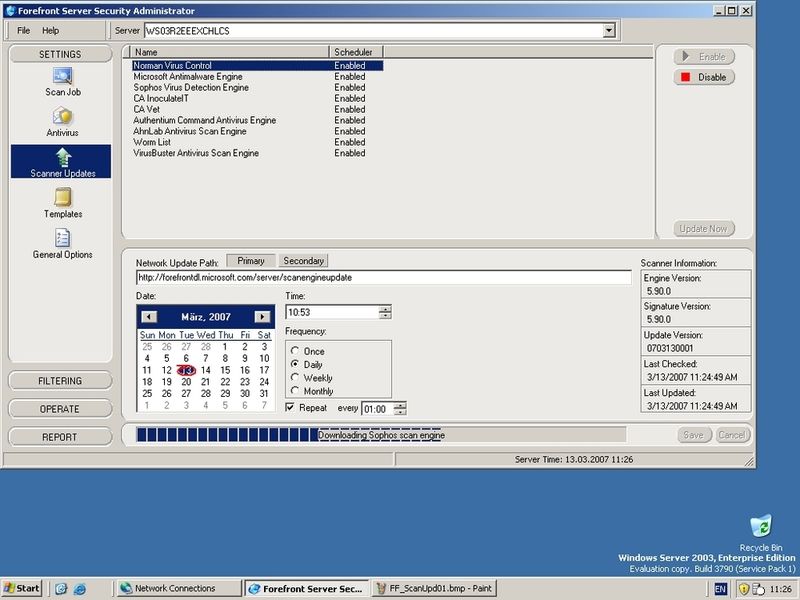
Task: Click the Update Now button
Action: point(704,229)
